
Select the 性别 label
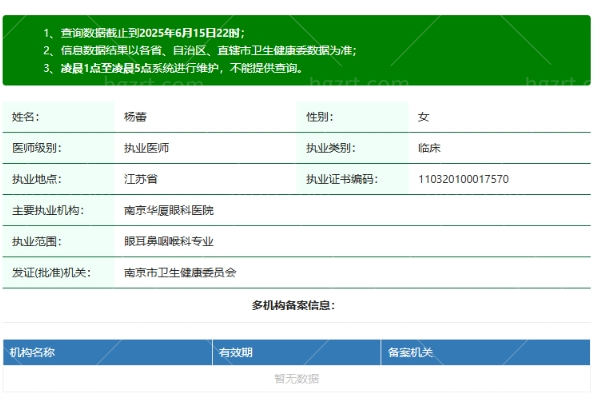[320, 117]
